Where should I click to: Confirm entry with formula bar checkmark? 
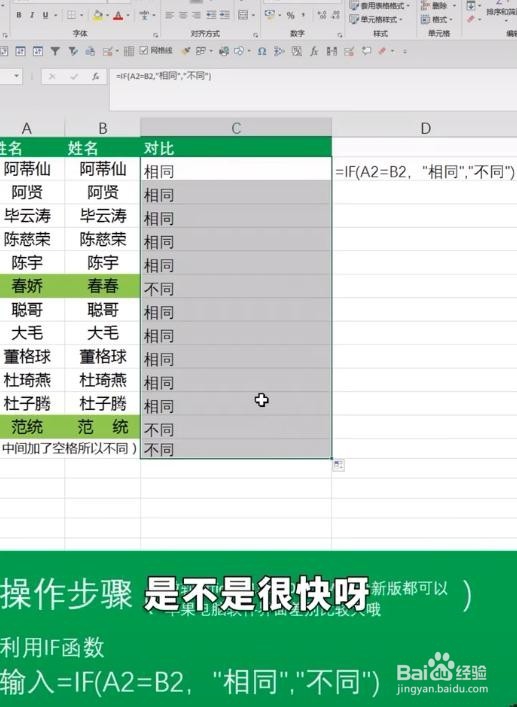(x=74, y=77)
